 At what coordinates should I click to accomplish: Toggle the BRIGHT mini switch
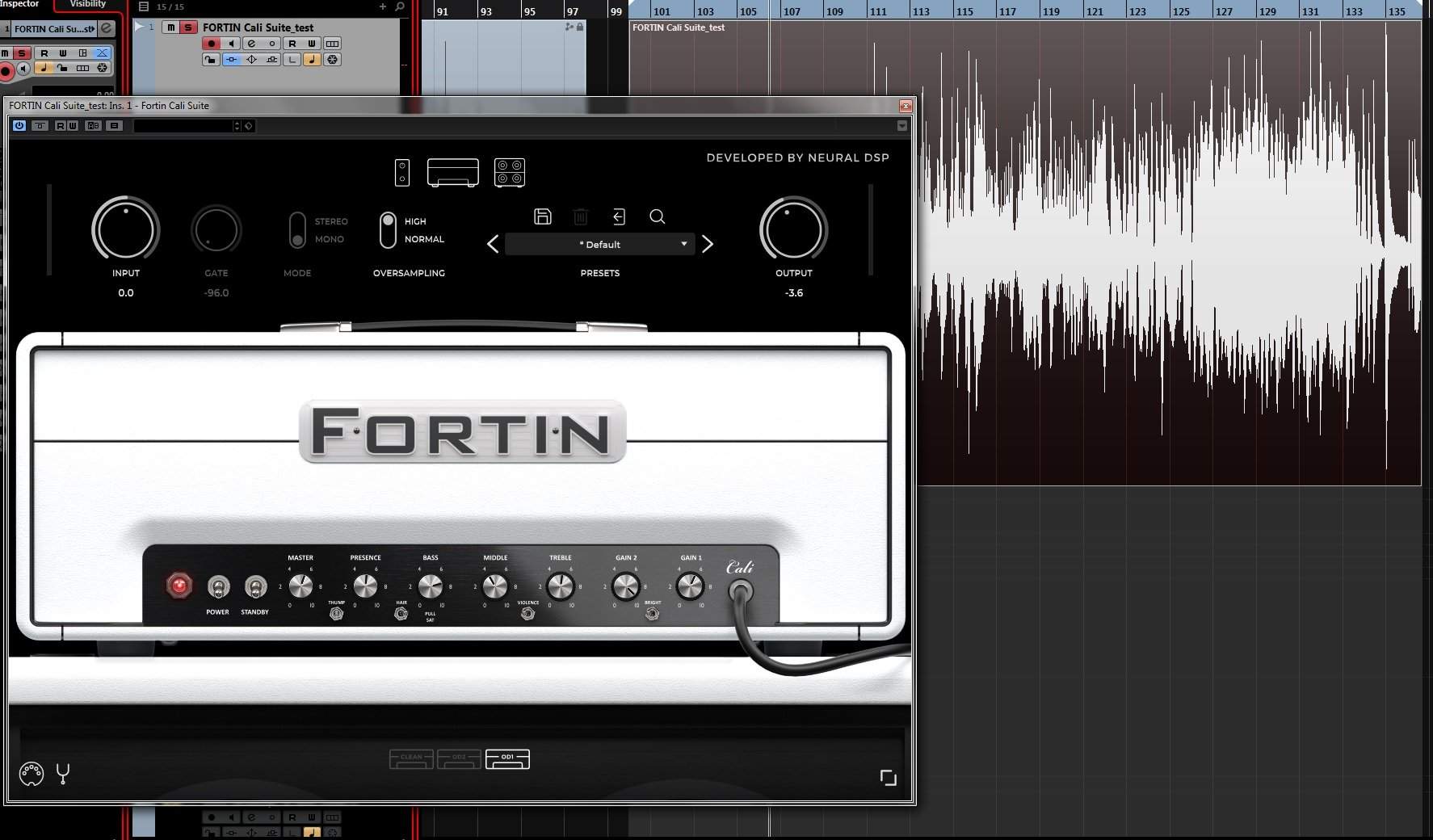(x=652, y=614)
